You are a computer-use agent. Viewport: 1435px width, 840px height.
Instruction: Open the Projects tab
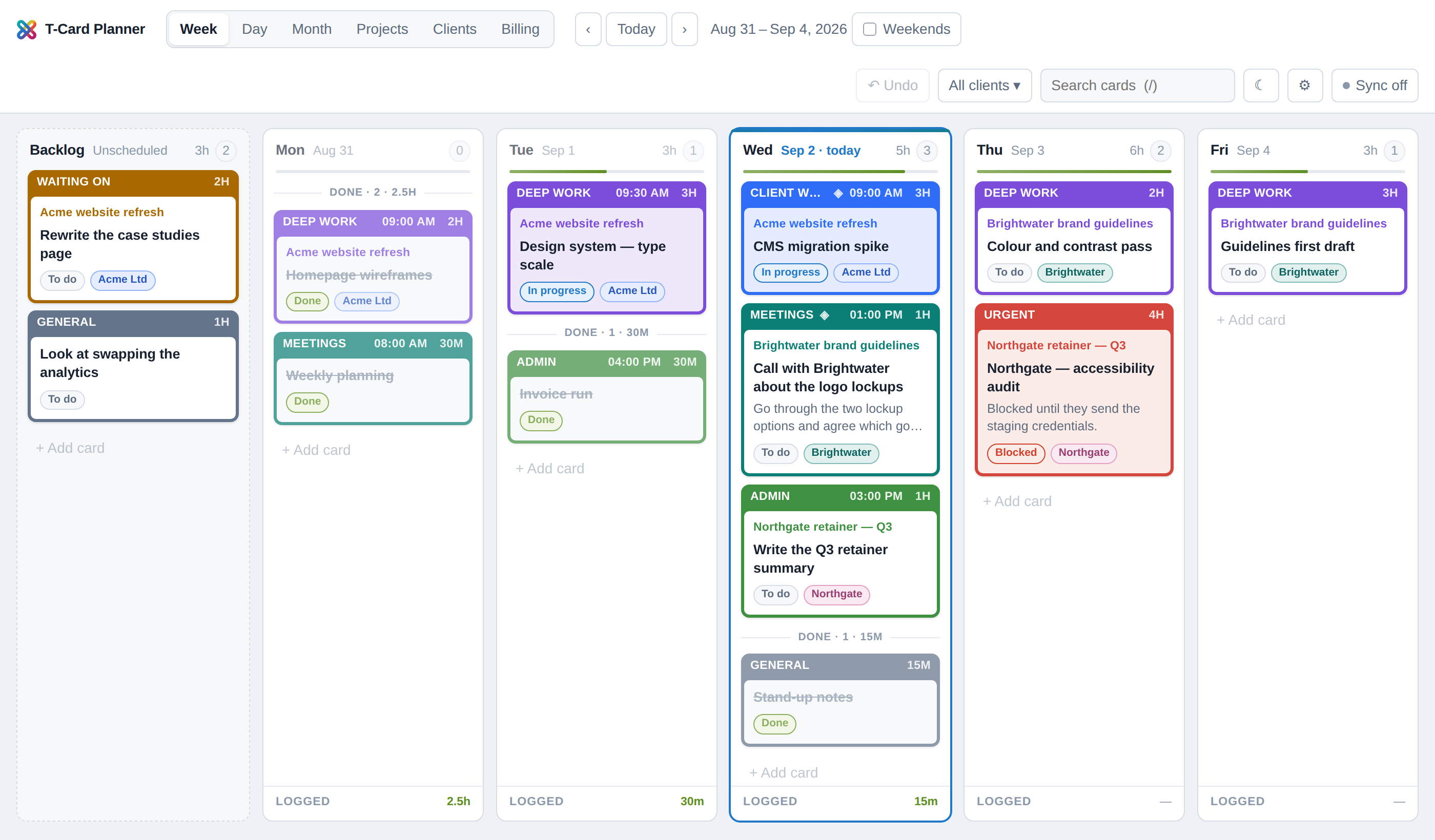click(x=382, y=29)
